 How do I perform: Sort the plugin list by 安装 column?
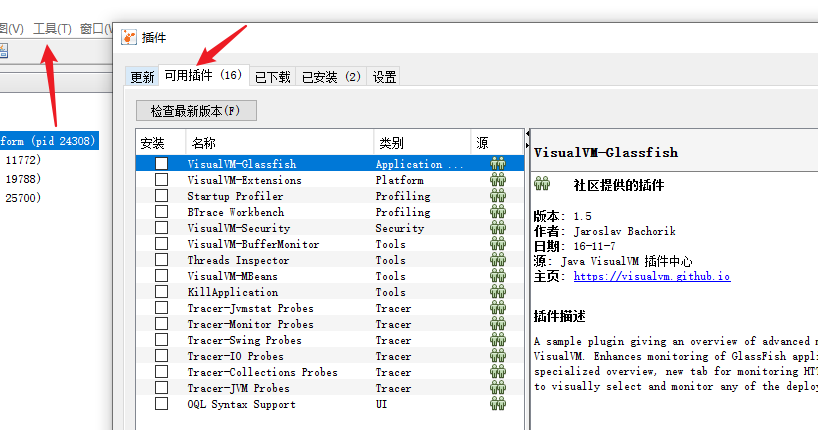point(161,142)
